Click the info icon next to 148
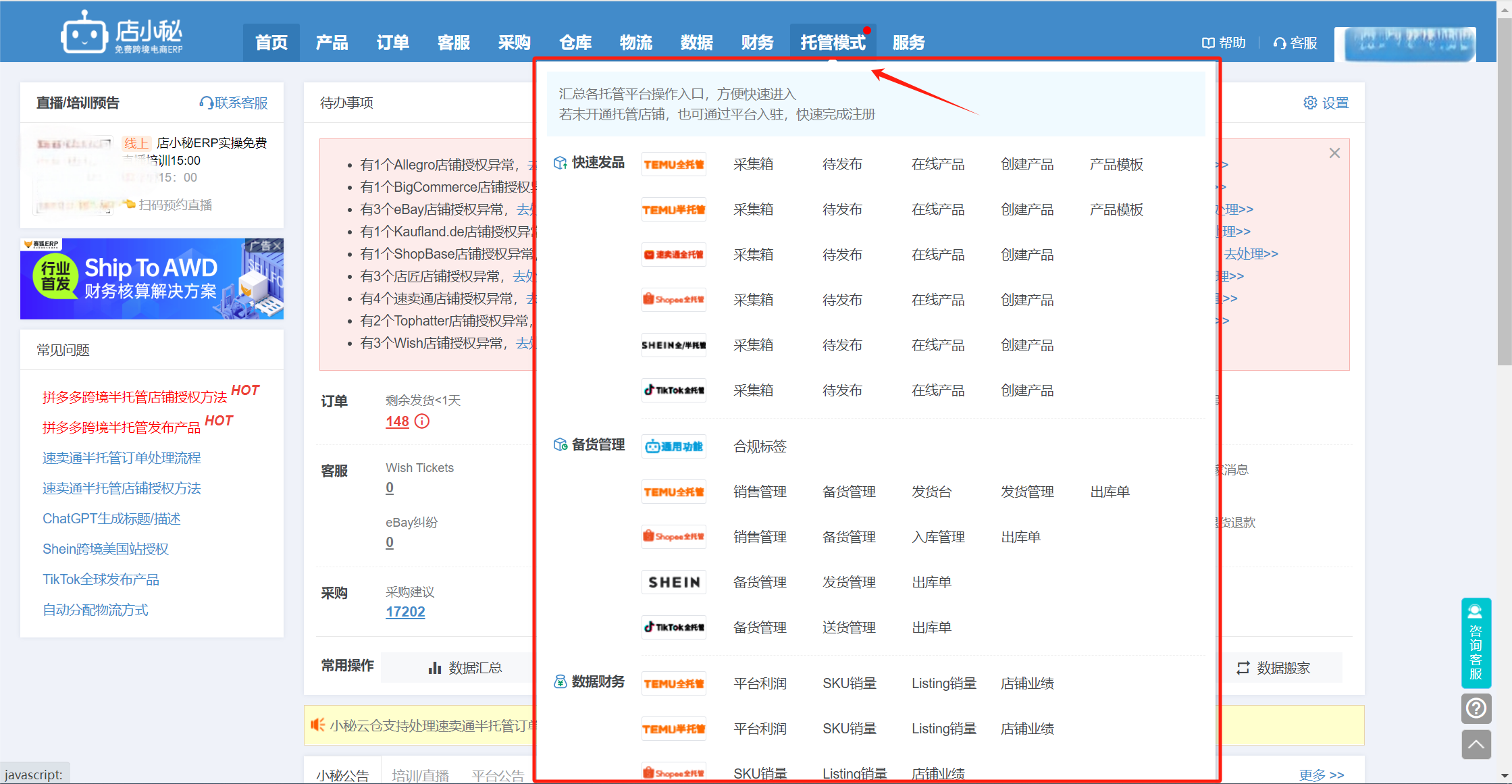Viewport: 1512px width, 784px height. coord(422,421)
